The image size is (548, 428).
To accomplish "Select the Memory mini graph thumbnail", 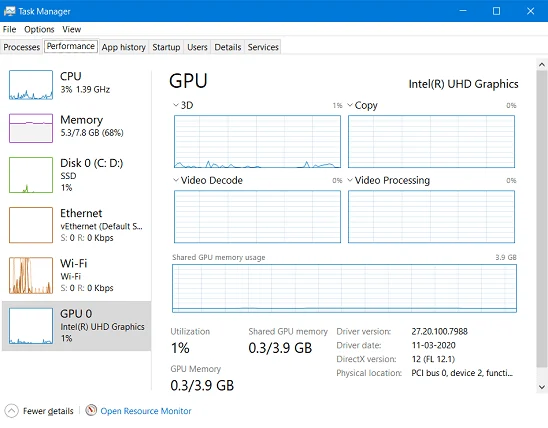I will [x=31, y=128].
